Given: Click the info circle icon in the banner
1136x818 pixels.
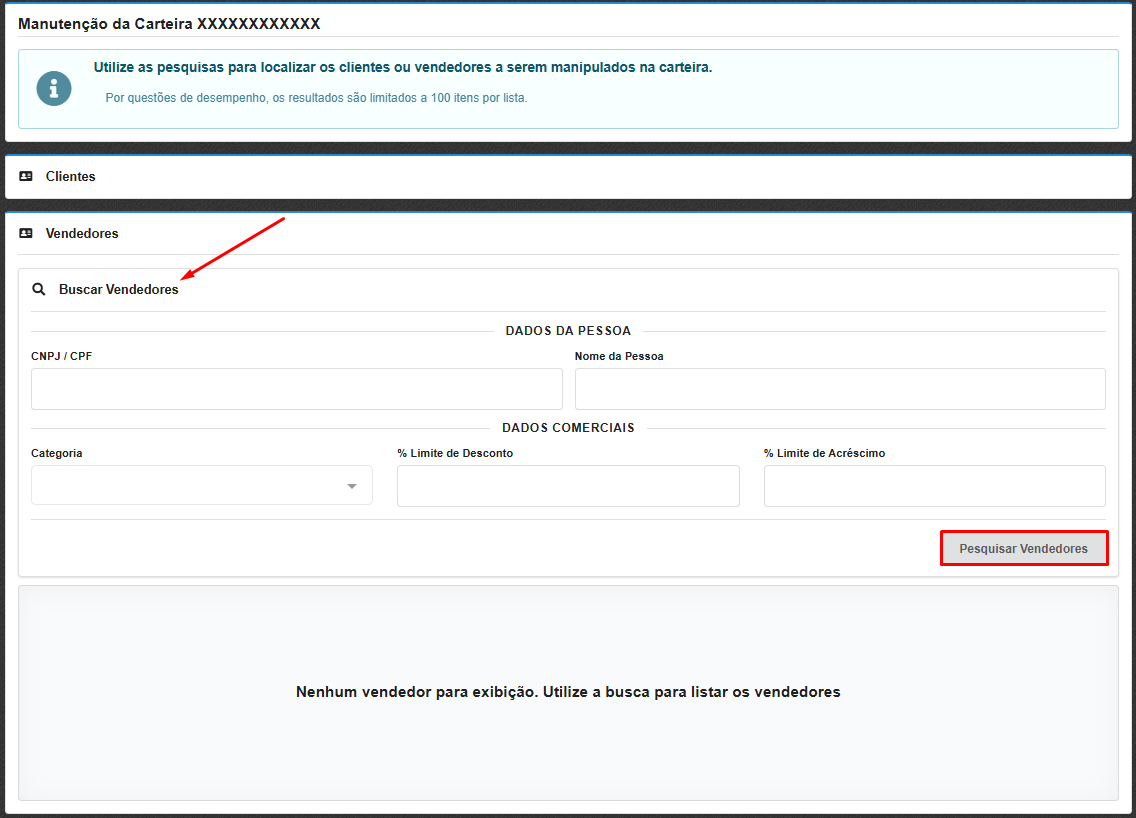Looking at the screenshot, I should [54, 88].
